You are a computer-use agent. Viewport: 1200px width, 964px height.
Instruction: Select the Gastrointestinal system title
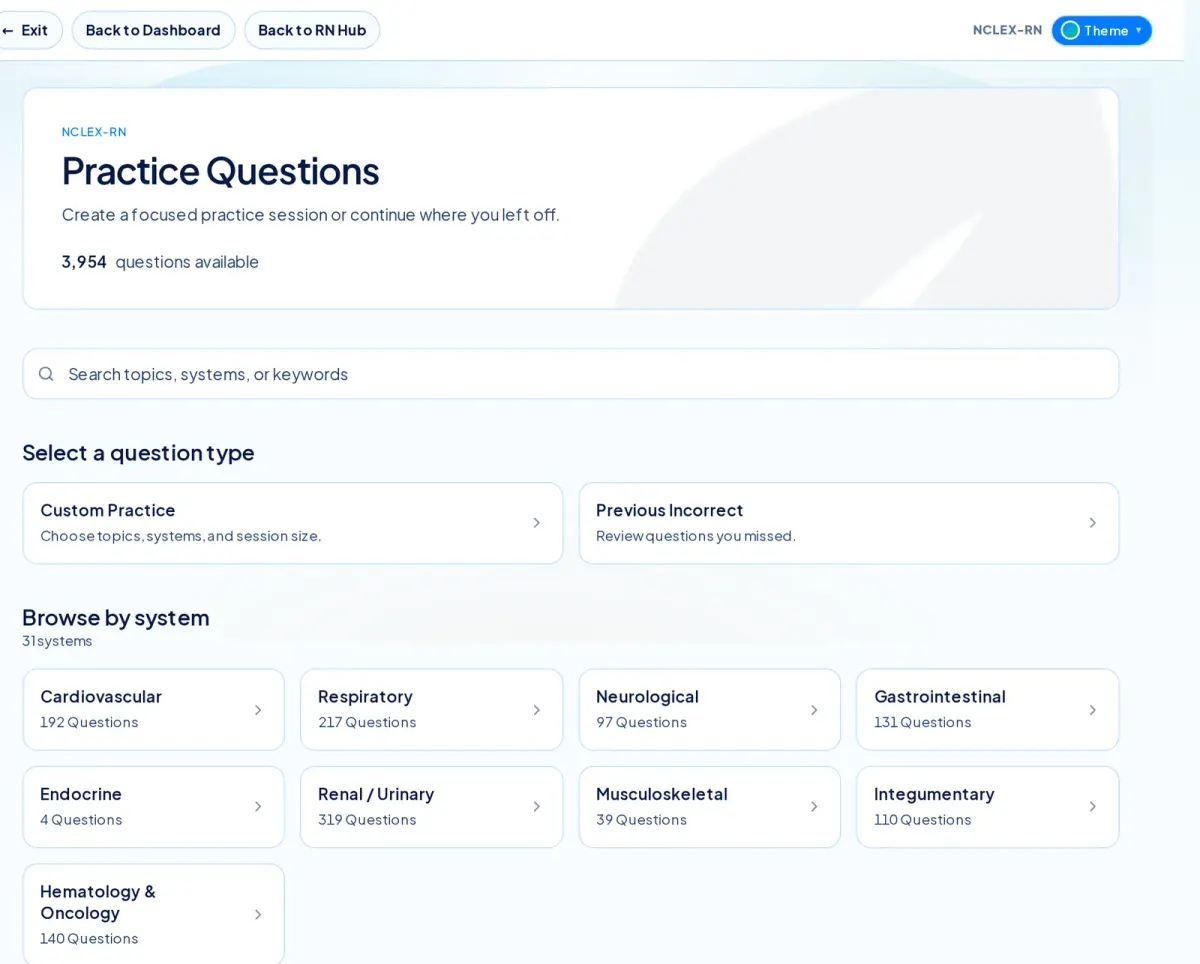tap(940, 696)
